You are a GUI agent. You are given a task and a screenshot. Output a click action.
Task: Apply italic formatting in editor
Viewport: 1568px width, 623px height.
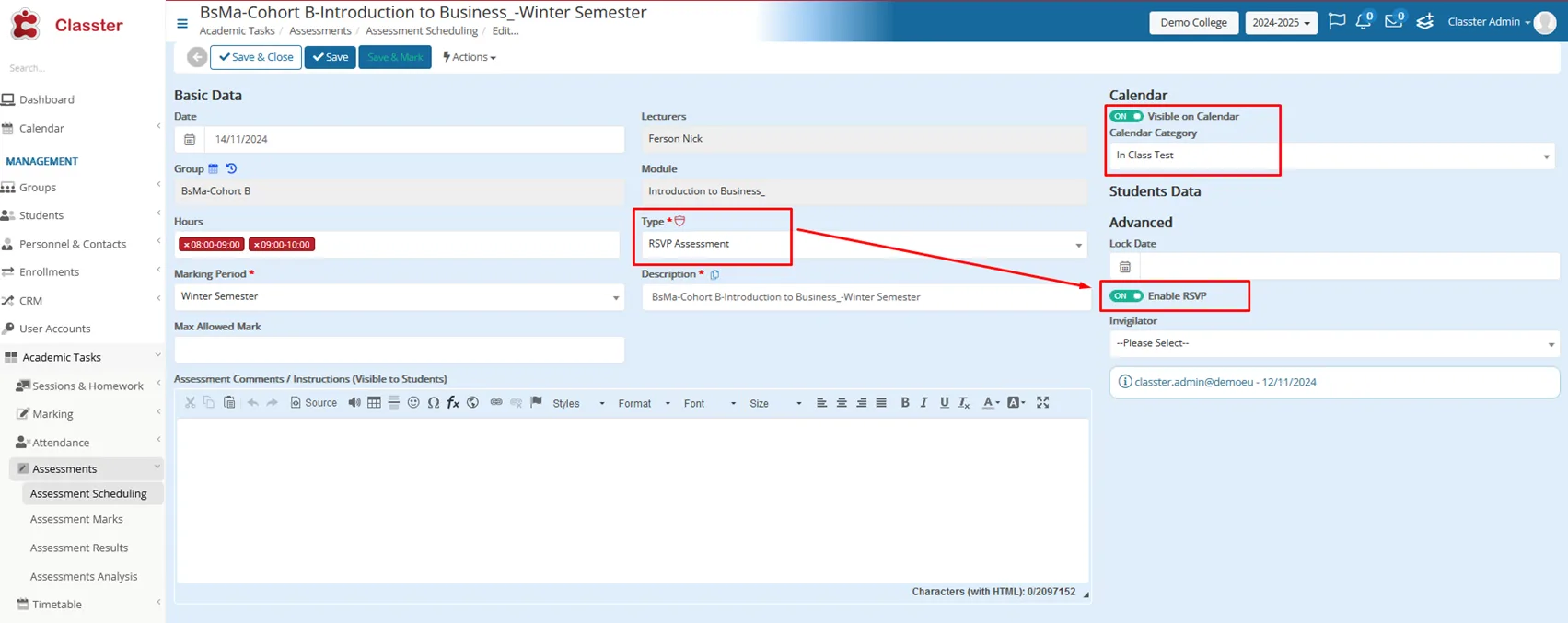pos(924,402)
